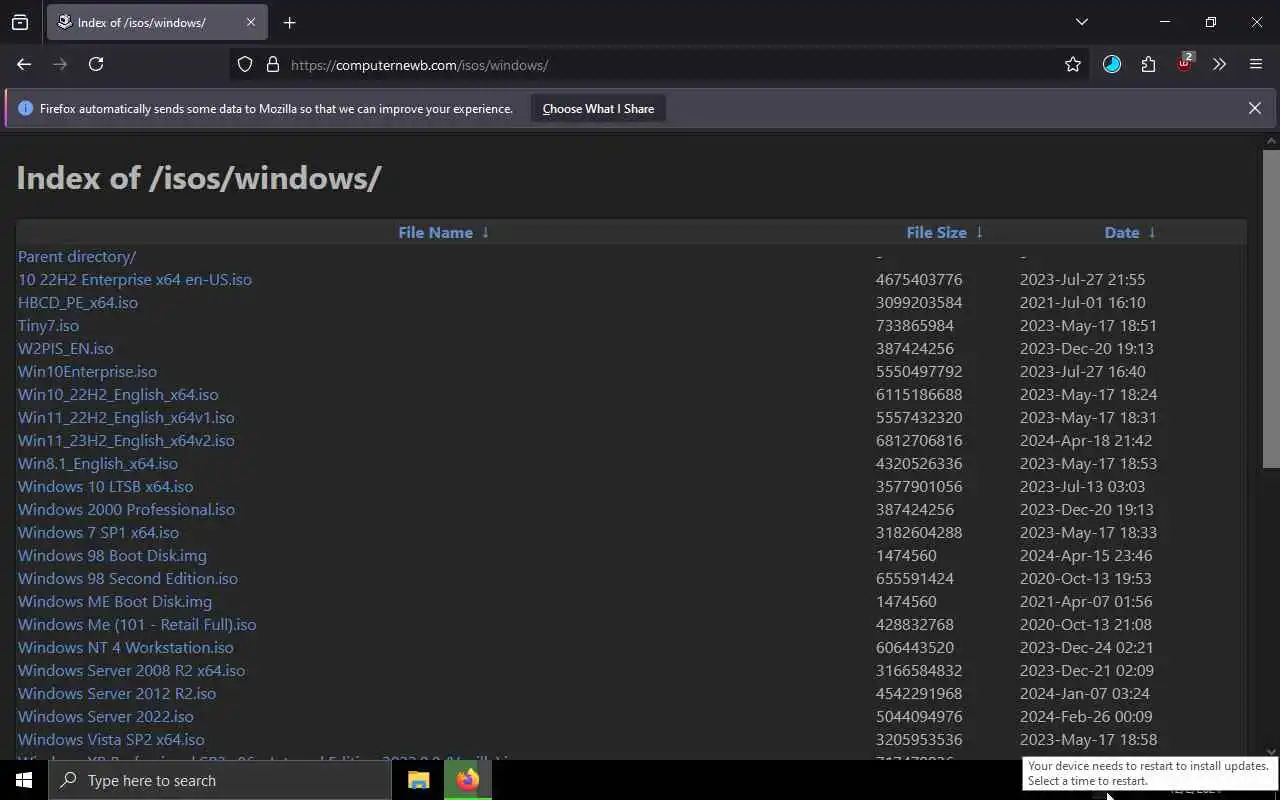
Task: Go back to the previous page
Action: [x=24, y=64]
